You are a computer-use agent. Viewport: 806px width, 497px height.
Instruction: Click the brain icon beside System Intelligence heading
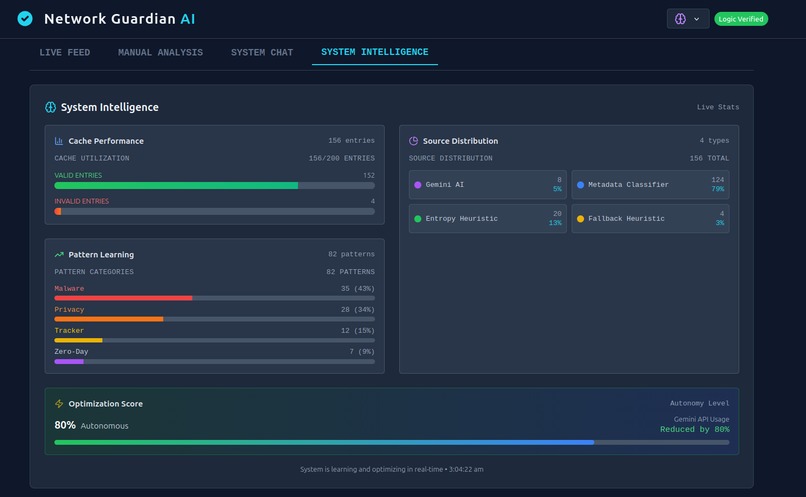tap(50, 107)
